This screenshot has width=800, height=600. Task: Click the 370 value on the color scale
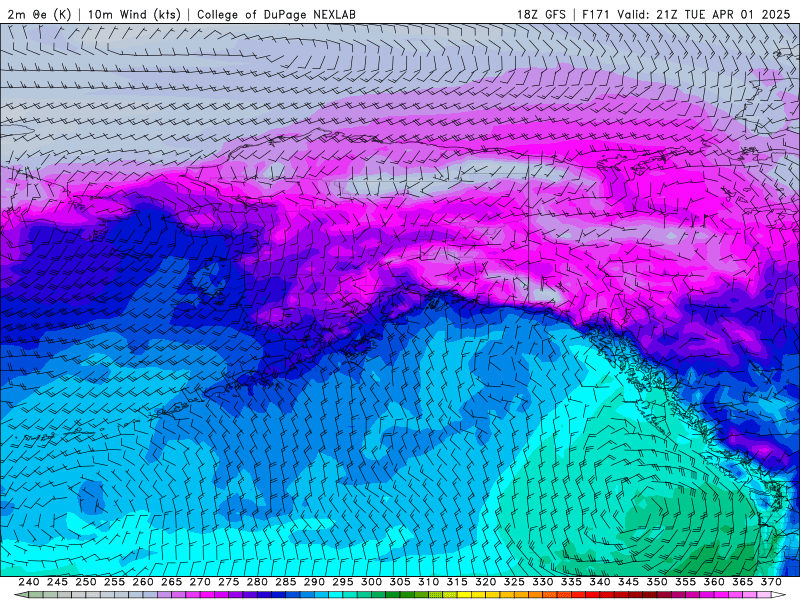771,582
